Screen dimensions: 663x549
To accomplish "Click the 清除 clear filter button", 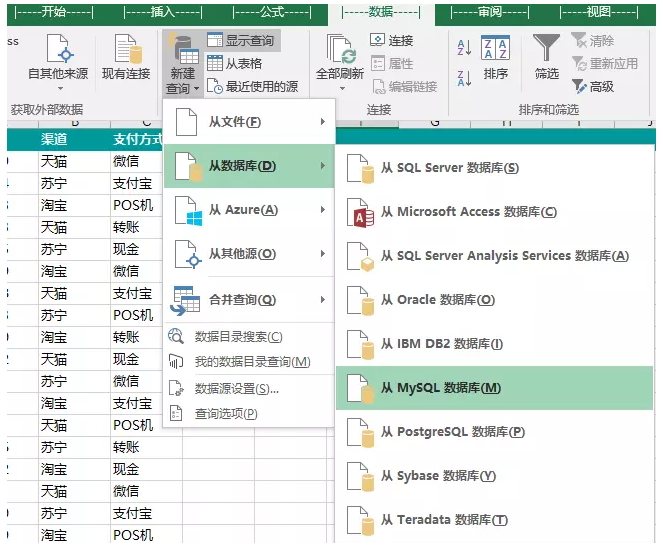I will click(x=592, y=41).
